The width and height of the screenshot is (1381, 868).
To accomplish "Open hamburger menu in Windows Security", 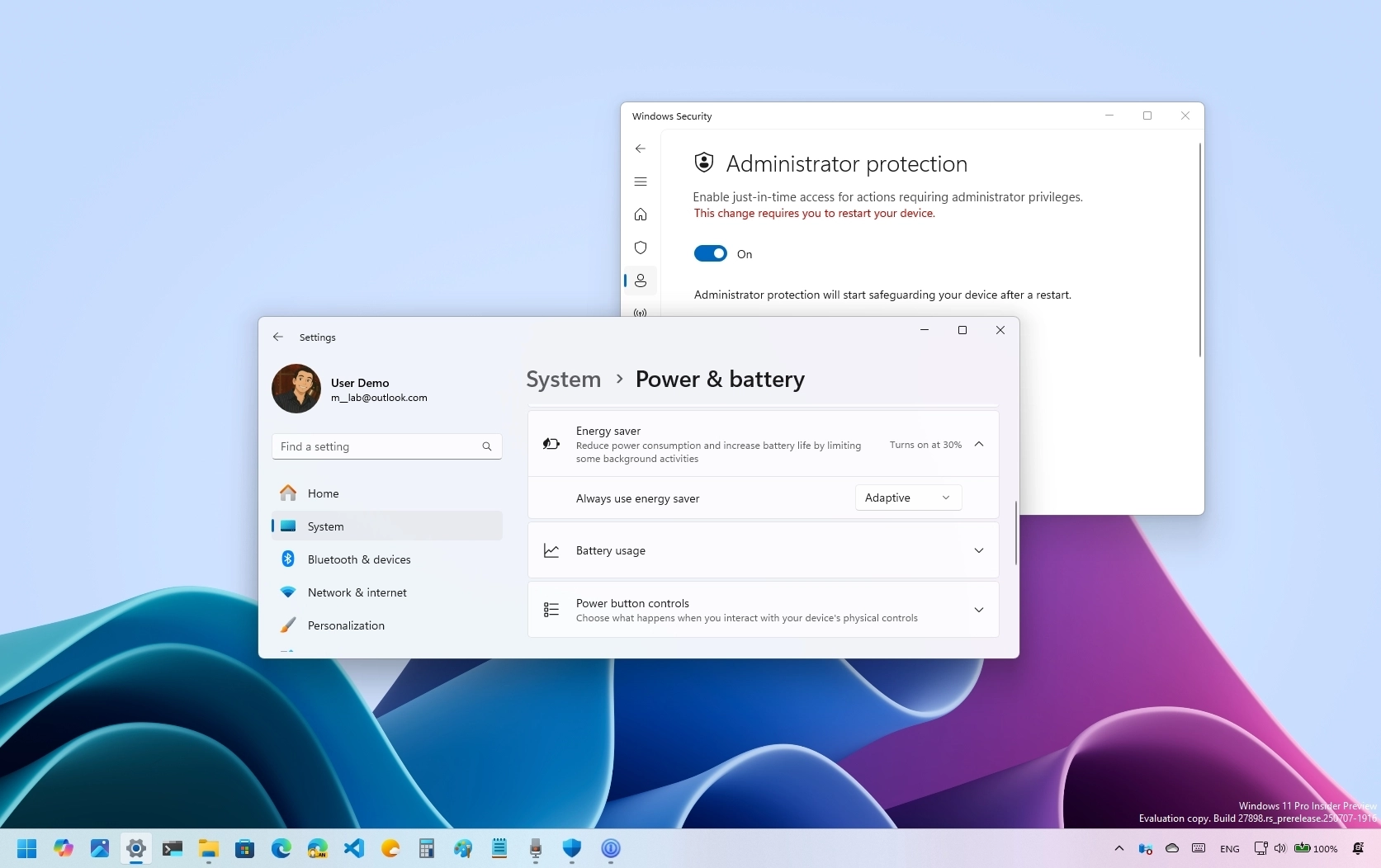I will [641, 182].
